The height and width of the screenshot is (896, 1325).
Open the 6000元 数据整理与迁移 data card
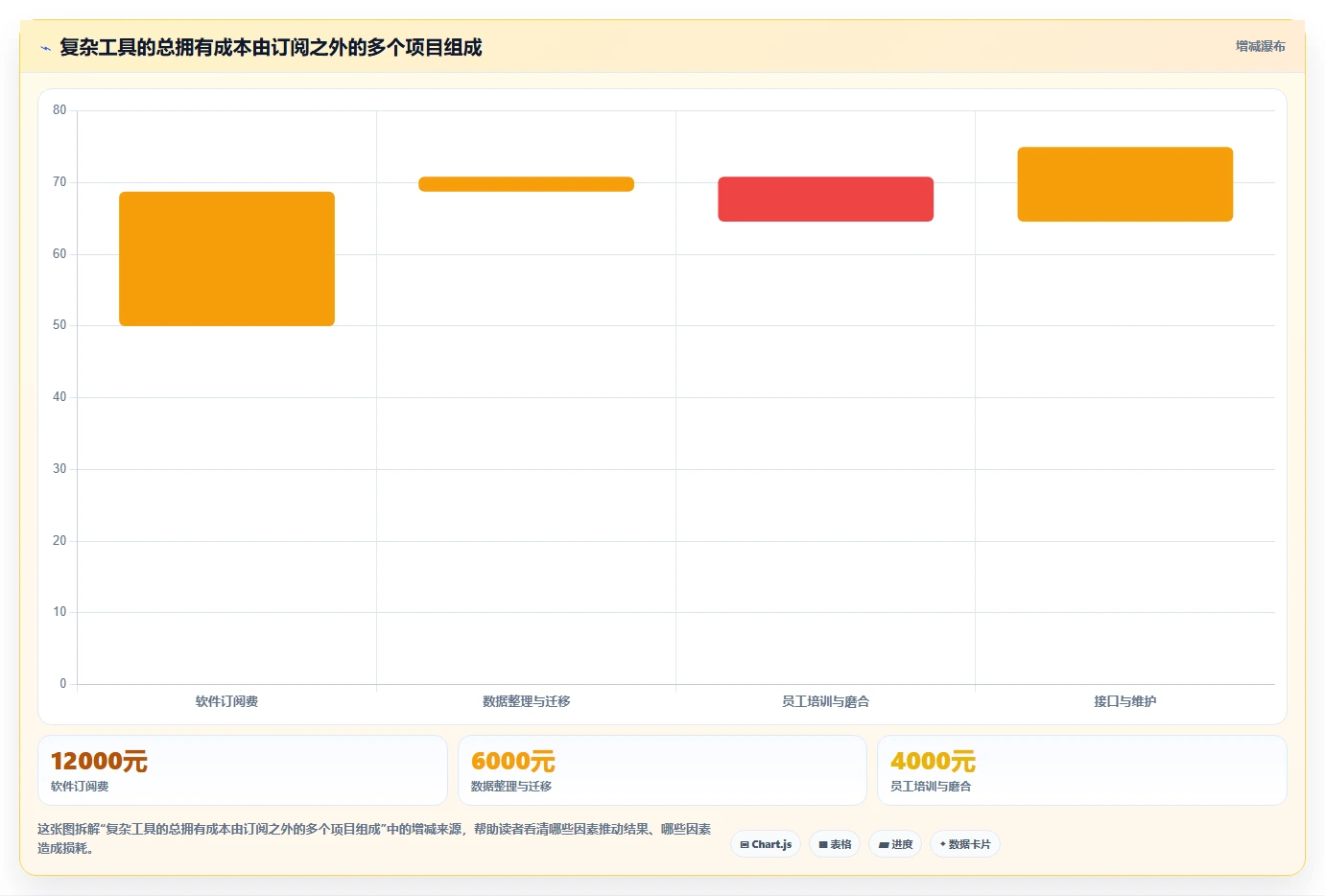pos(662,770)
